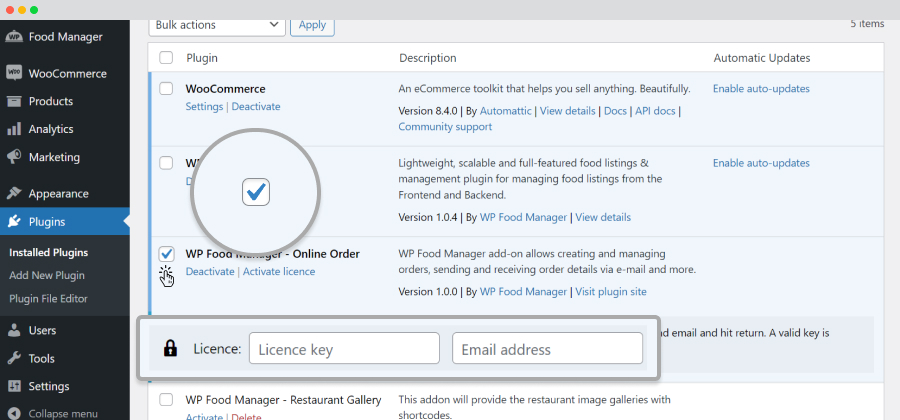This screenshot has width=900, height=420.
Task: Open WooCommerce Community support link
Action: 445,127
